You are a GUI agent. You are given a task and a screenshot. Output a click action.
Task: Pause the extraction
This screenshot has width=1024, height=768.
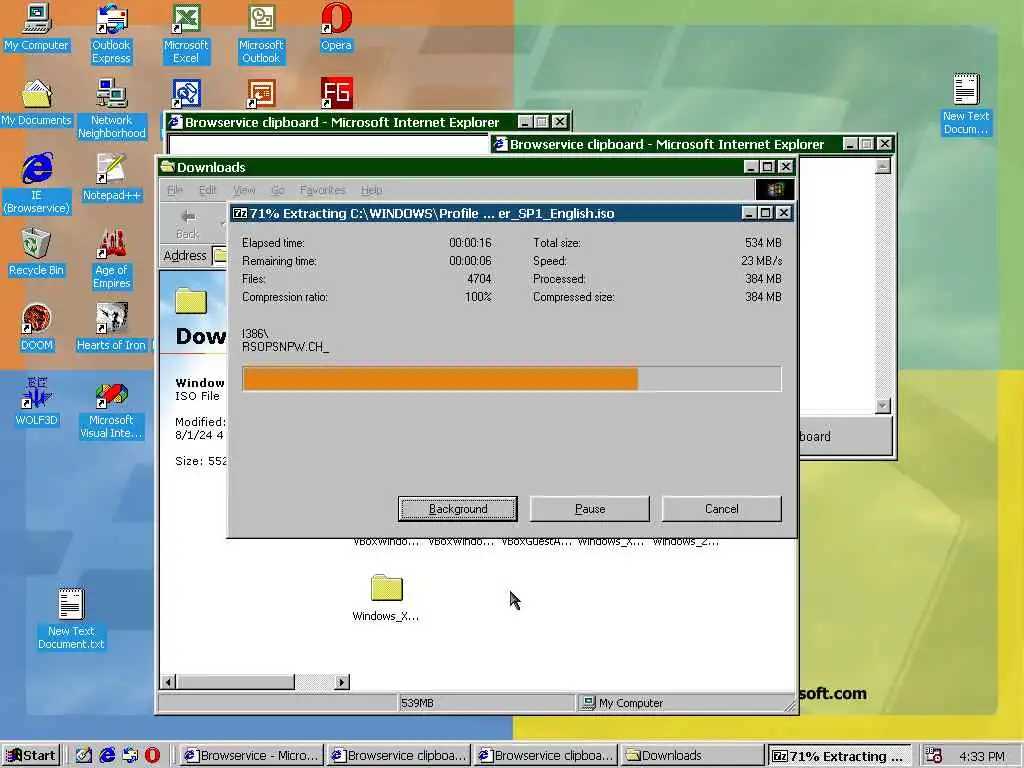tap(590, 509)
